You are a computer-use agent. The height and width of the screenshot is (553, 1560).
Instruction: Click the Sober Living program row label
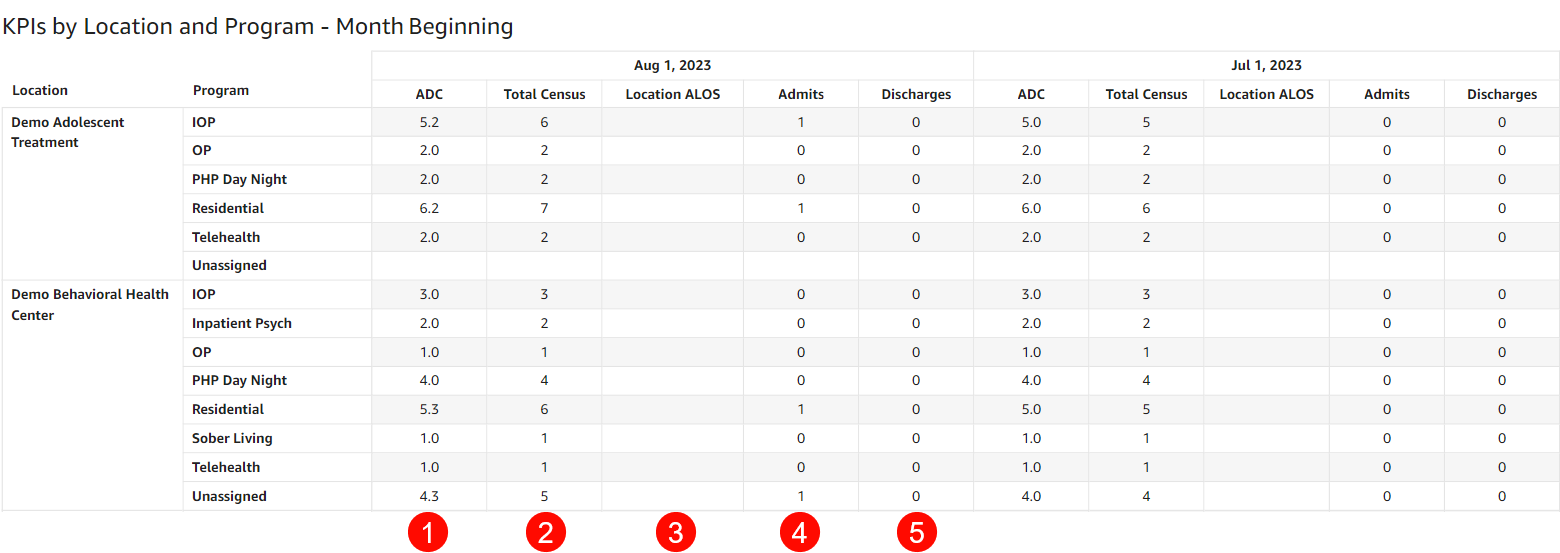click(232, 438)
